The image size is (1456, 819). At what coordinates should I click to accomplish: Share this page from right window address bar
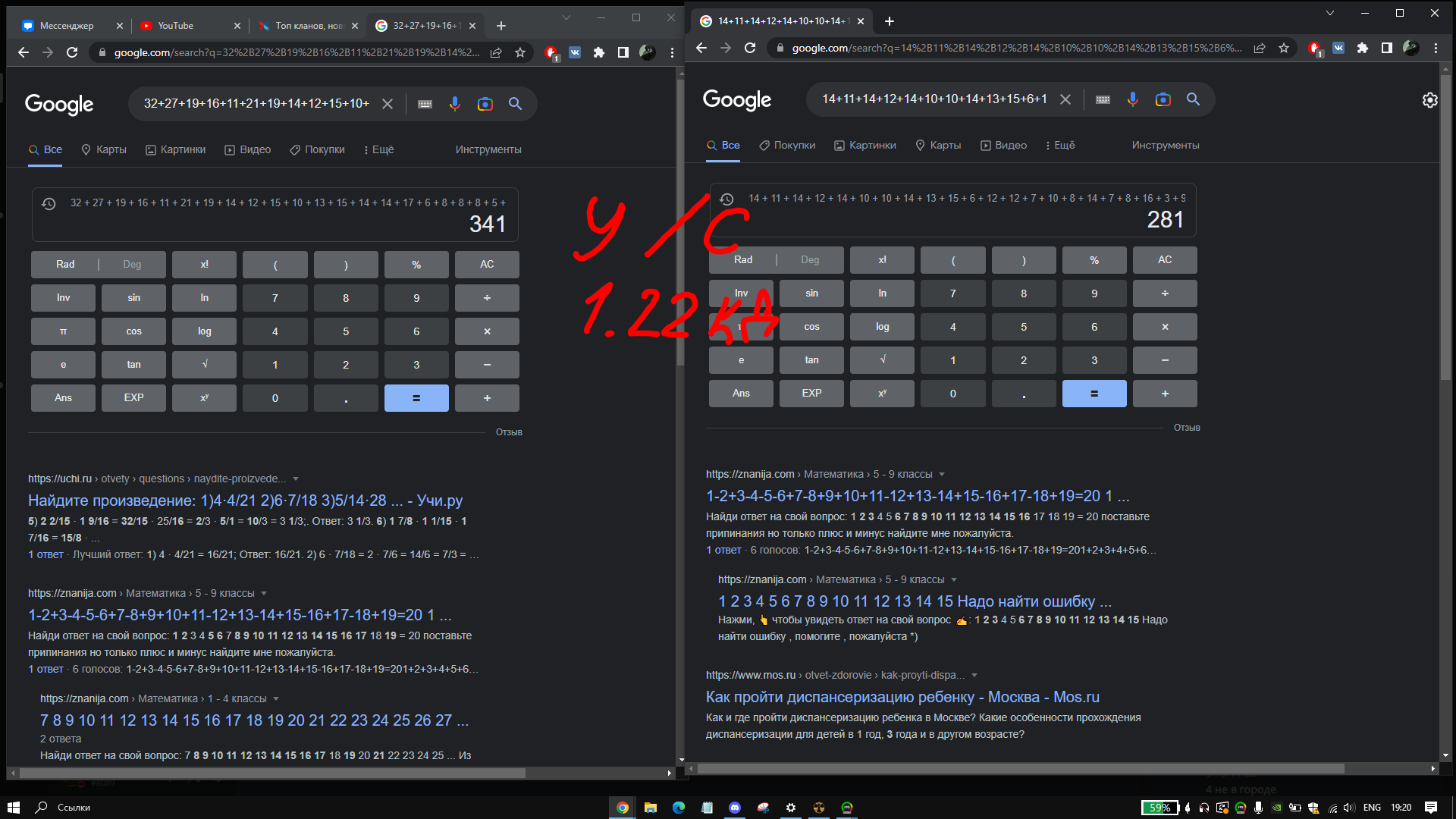(x=1260, y=48)
